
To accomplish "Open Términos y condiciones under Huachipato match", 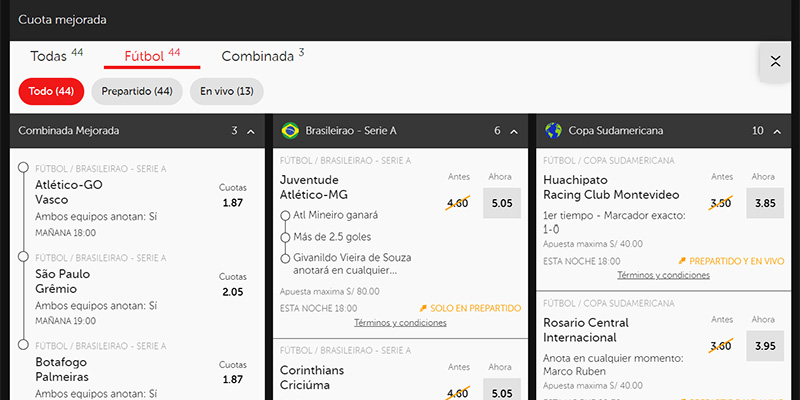I will [663, 275].
